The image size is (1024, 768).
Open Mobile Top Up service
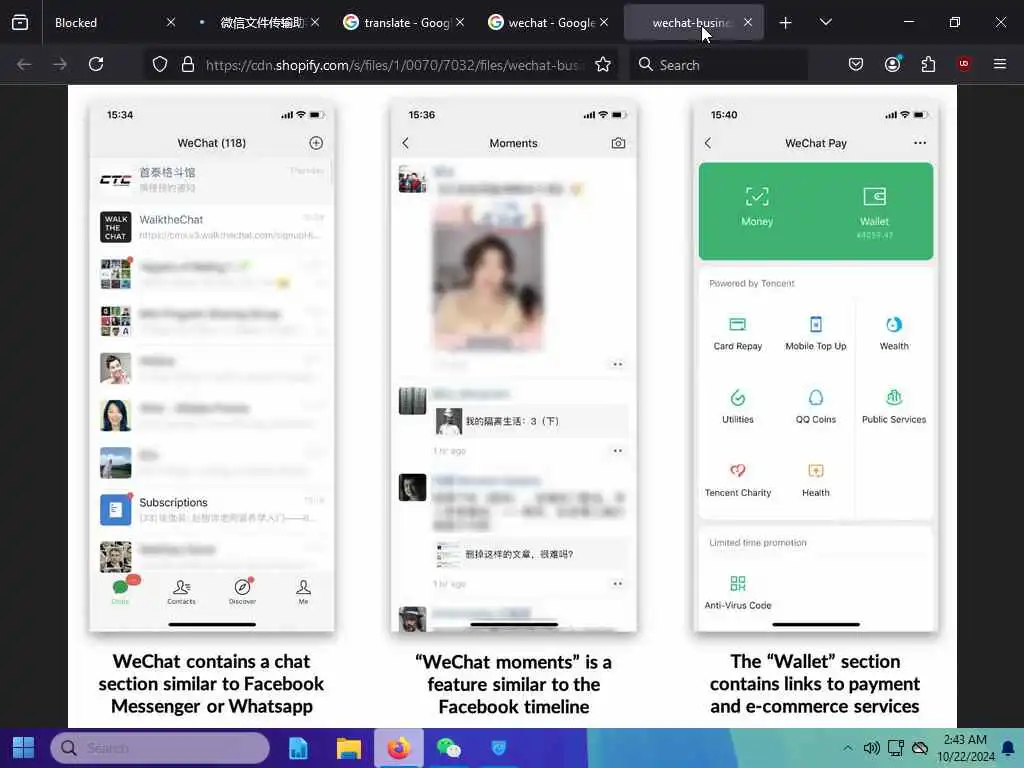(816, 333)
